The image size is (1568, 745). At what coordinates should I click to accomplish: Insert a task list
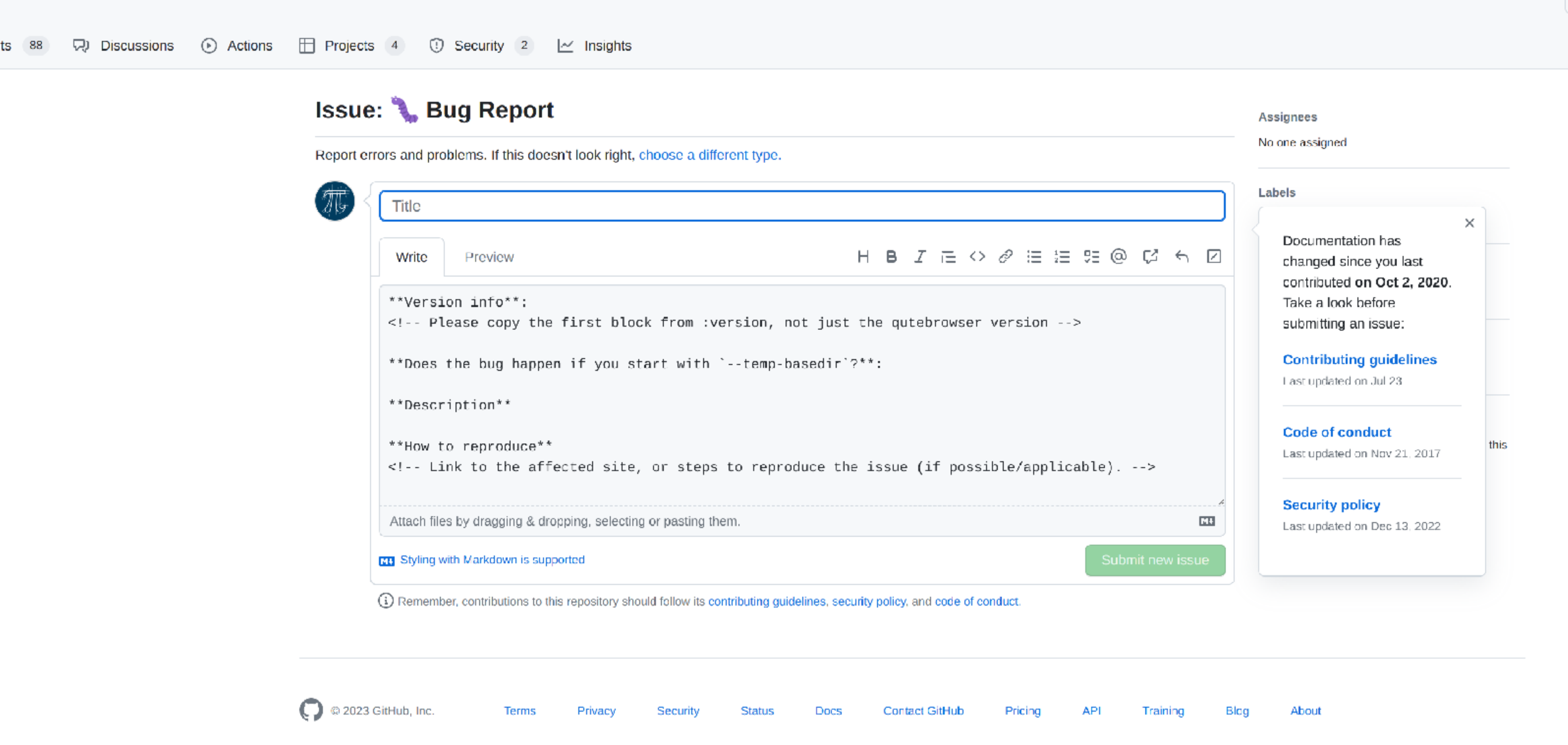[x=1091, y=256]
